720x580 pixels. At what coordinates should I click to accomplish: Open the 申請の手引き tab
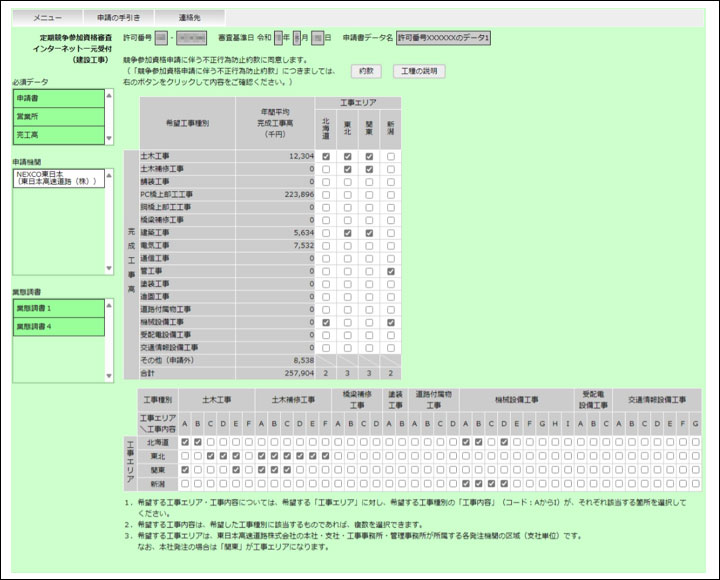click(x=118, y=18)
